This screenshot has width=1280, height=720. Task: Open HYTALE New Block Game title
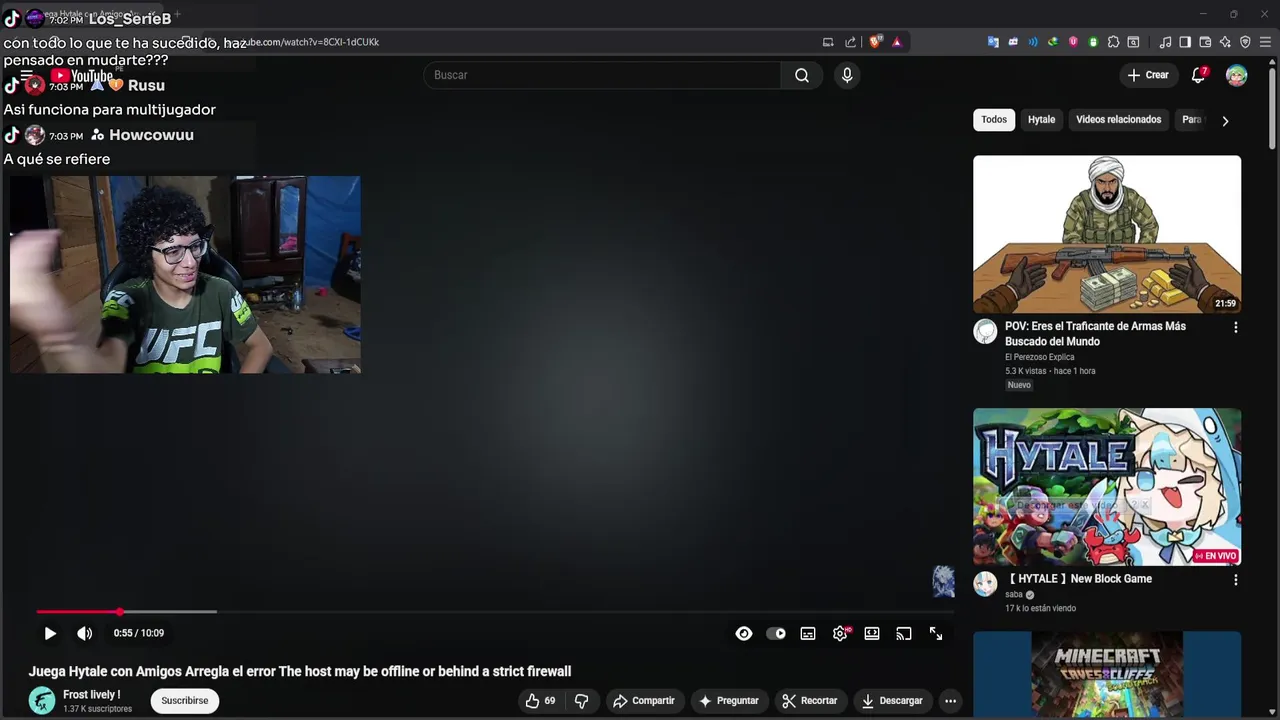[1078, 579]
